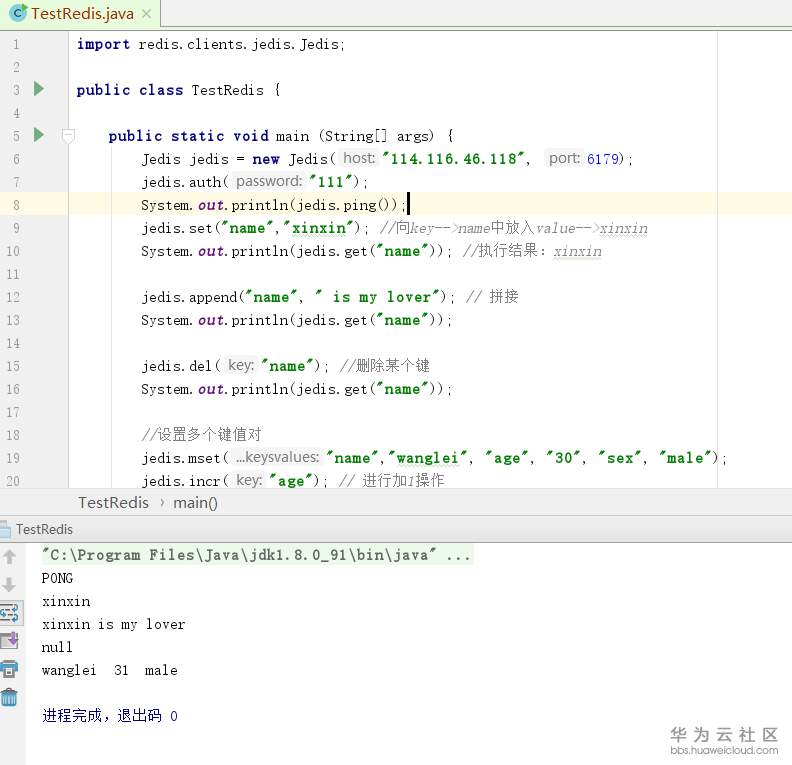This screenshot has width=792, height=765.
Task: Toggle soft-wrap in the run console
Action: coord(10,613)
